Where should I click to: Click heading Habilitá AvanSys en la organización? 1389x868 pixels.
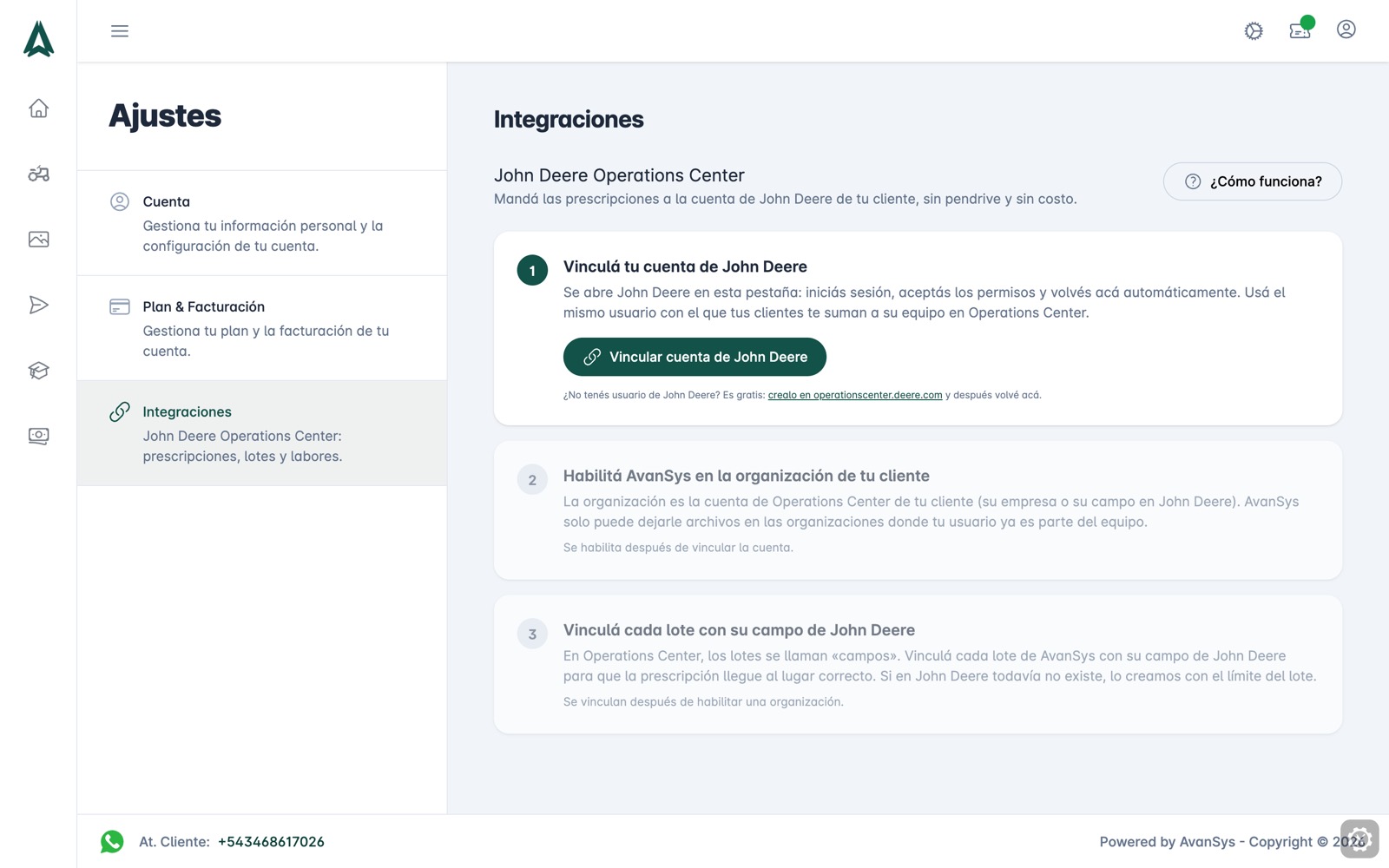click(747, 476)
